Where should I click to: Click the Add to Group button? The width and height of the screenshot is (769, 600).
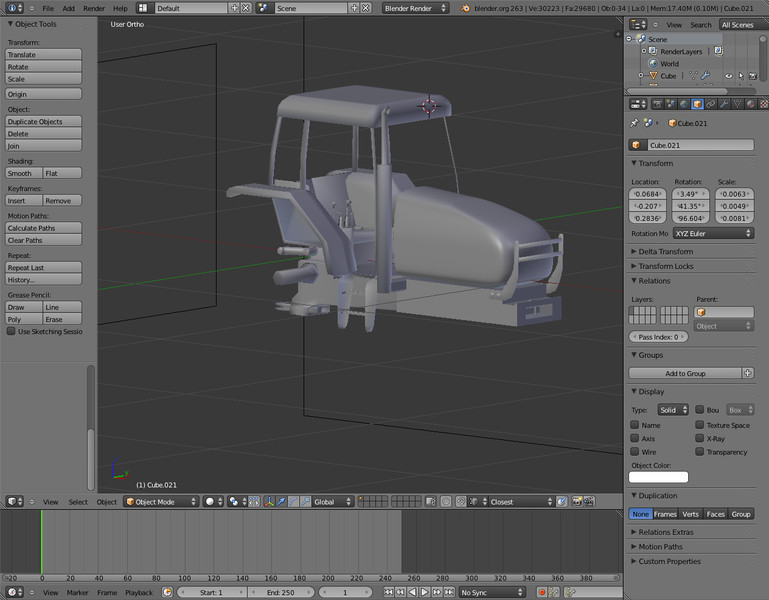tap(685, 373)
